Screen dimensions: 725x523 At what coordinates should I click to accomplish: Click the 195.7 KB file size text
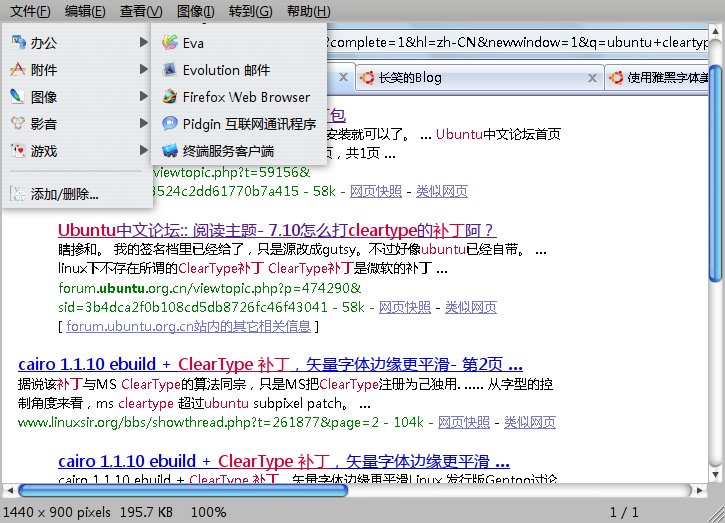pos(146,512)
